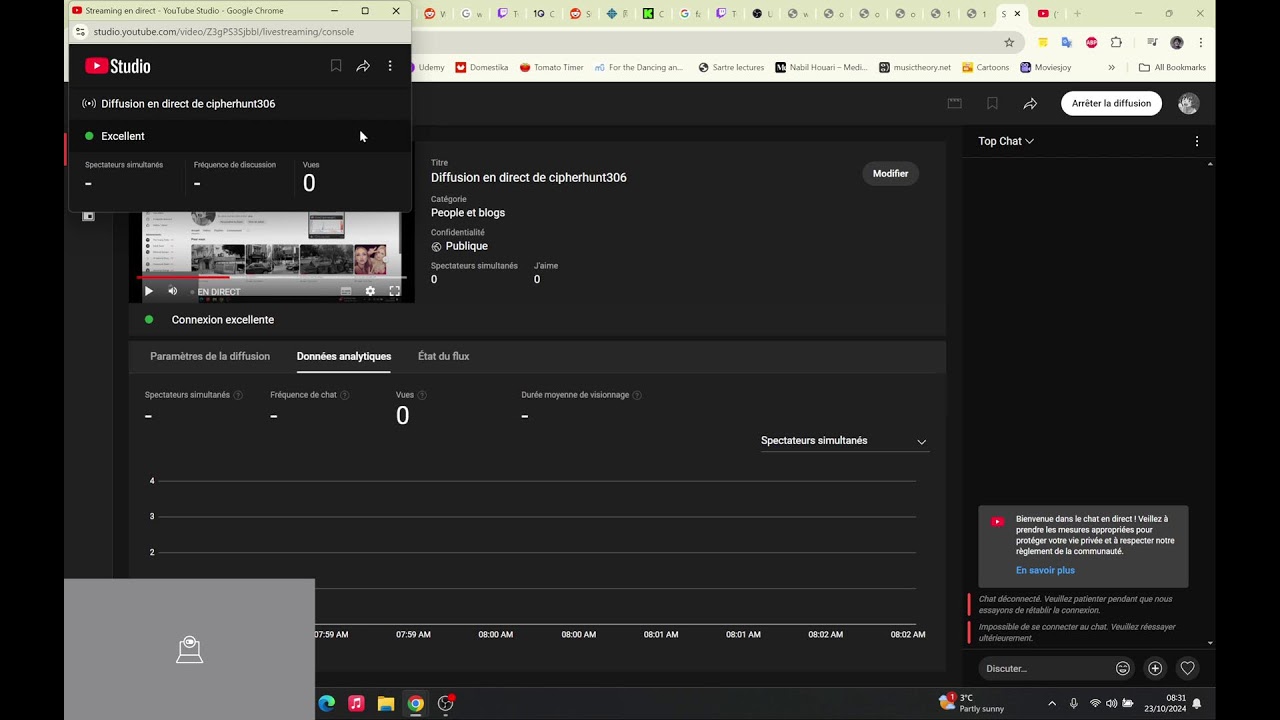Click the En savoir plus link
Image resolution: width=1280 pixels, height=720 pixels.
tap(1045, 570)
